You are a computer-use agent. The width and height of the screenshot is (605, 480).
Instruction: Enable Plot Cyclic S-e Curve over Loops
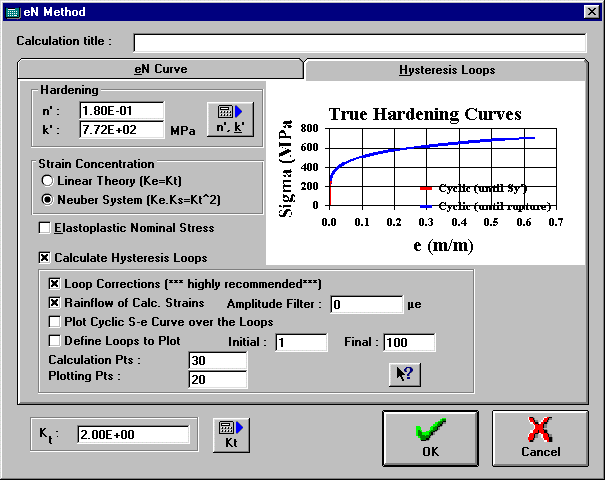point(55,322)
